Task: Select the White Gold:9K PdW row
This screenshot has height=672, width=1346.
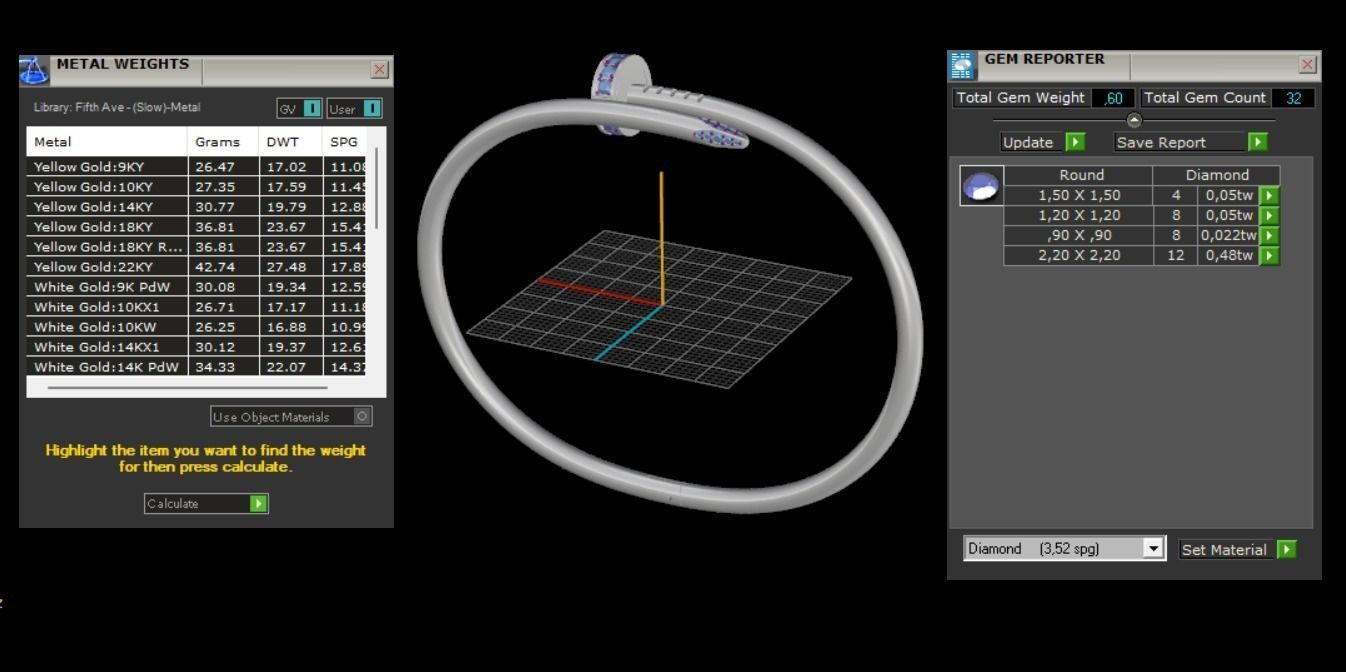Action: coord(196,287)
